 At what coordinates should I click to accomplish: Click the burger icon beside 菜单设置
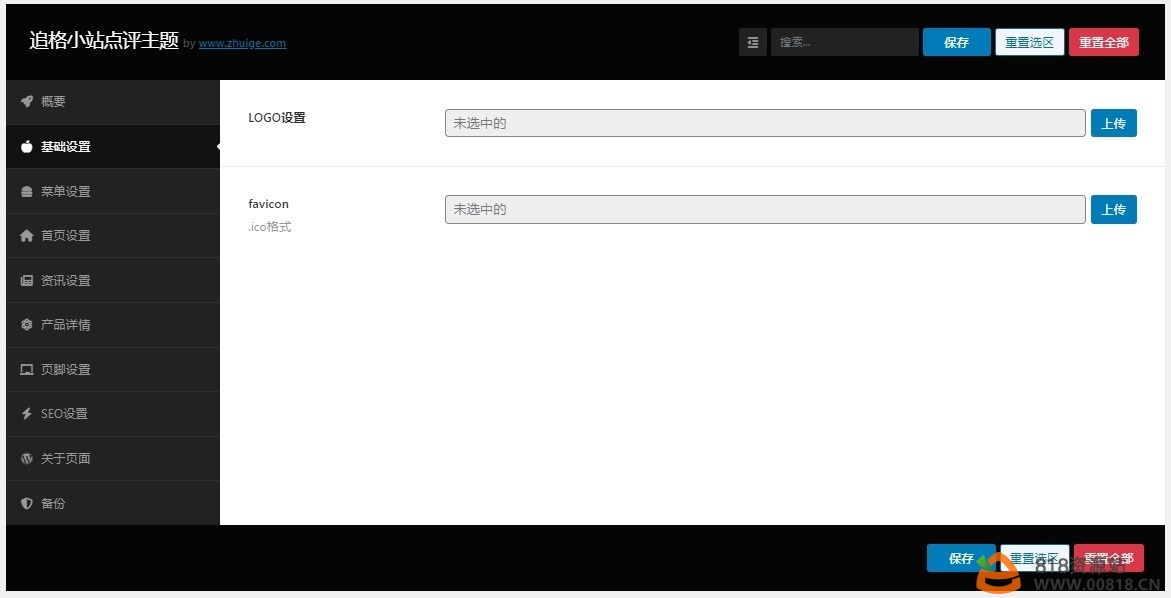[27, 191]
